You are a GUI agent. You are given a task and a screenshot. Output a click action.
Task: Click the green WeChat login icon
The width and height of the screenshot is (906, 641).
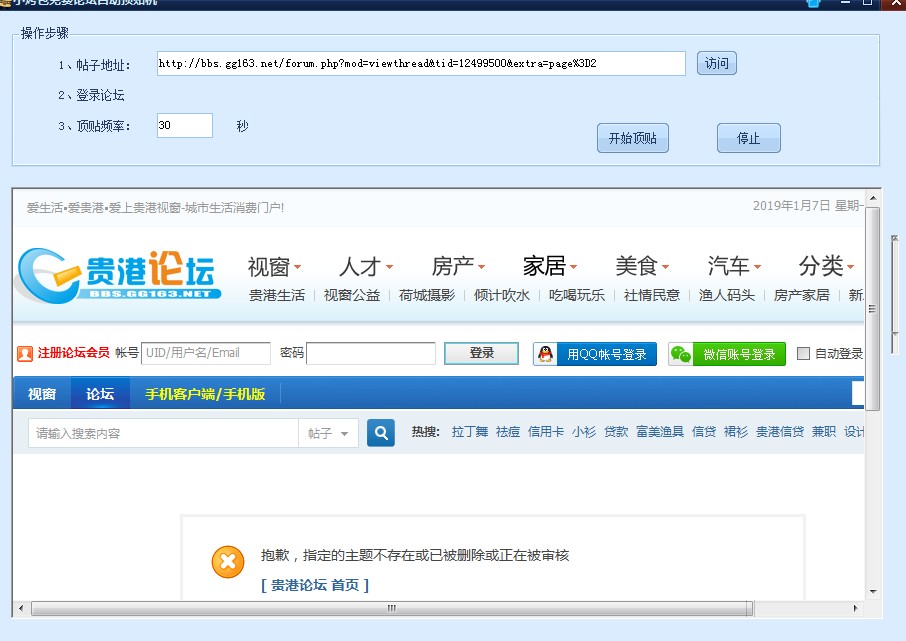coord(681,354)
